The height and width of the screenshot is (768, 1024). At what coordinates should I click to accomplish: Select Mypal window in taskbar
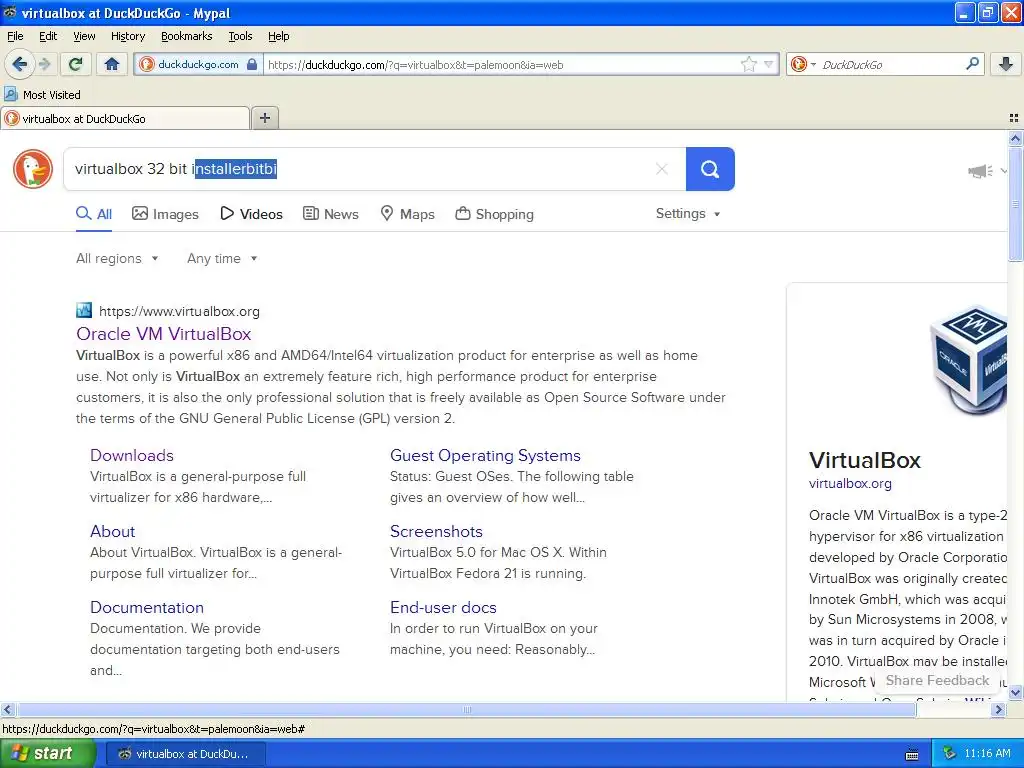(184, 754)
